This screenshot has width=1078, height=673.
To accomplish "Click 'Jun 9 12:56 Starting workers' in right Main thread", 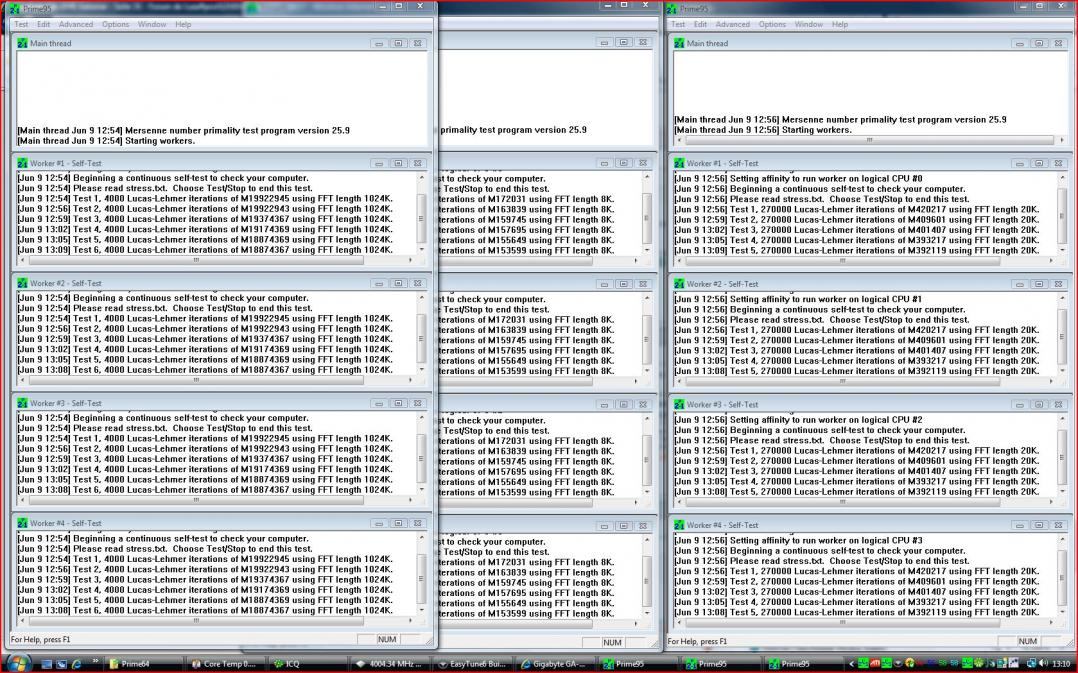I will coord(763,130).
